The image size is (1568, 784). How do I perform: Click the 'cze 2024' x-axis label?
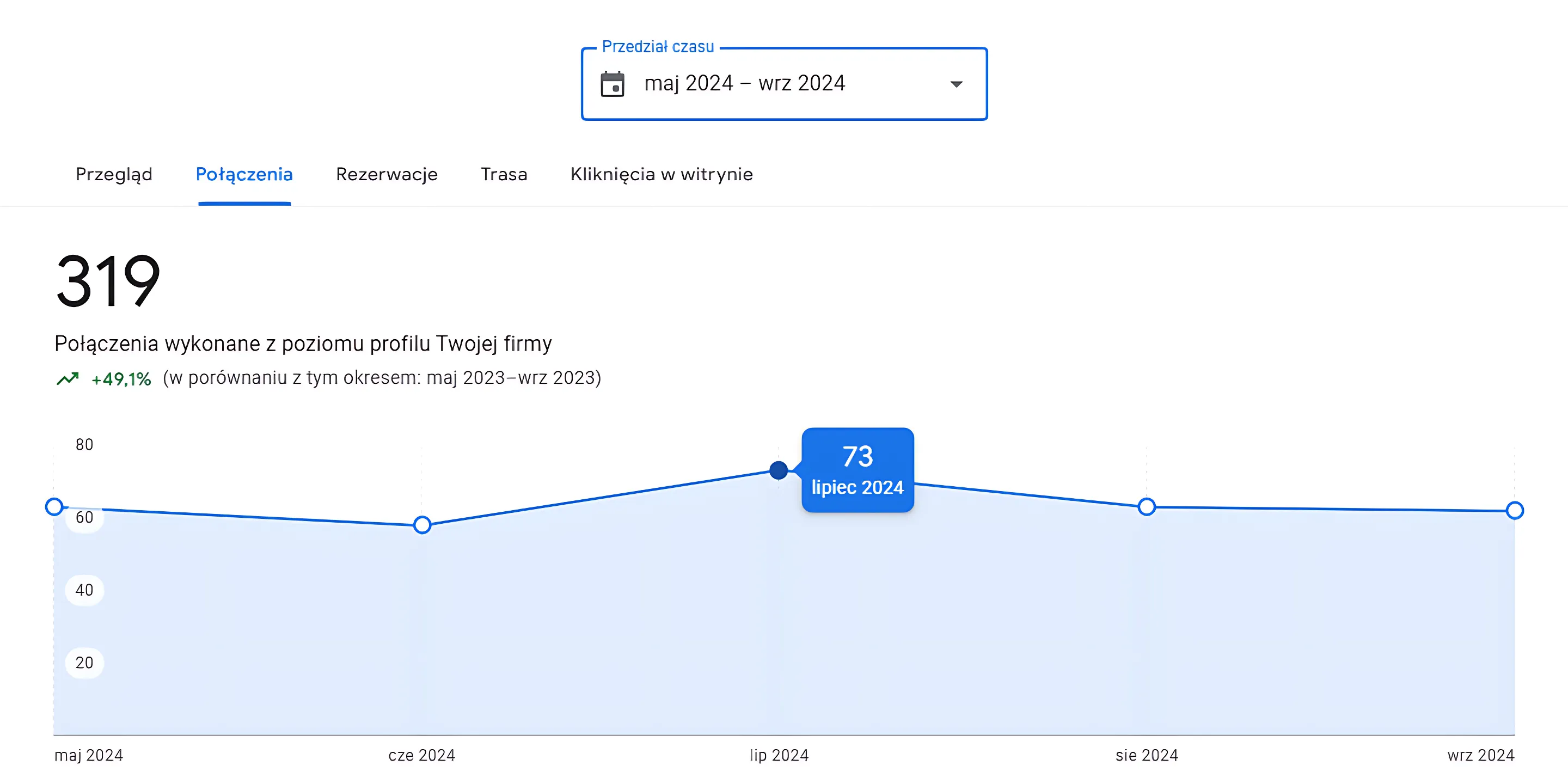pos(422,755)
